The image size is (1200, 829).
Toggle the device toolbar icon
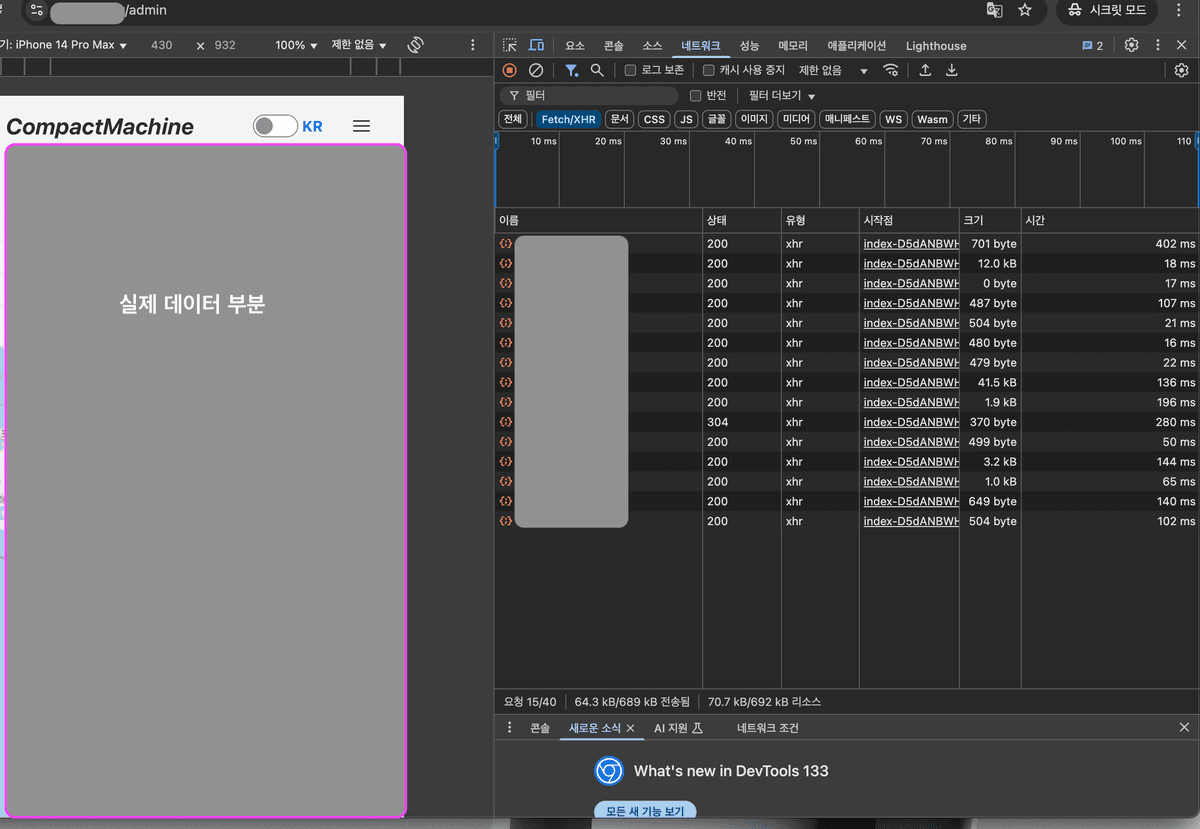click(x=536, y=45)
